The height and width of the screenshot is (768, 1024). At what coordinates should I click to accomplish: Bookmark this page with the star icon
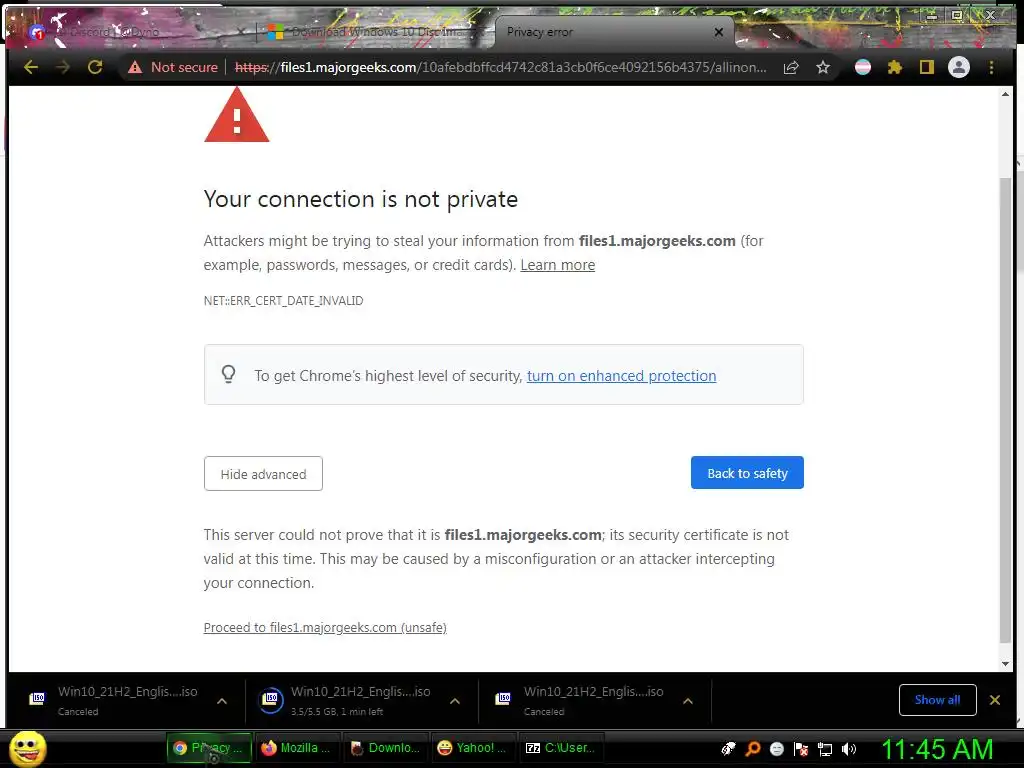[x=823, y=67]
